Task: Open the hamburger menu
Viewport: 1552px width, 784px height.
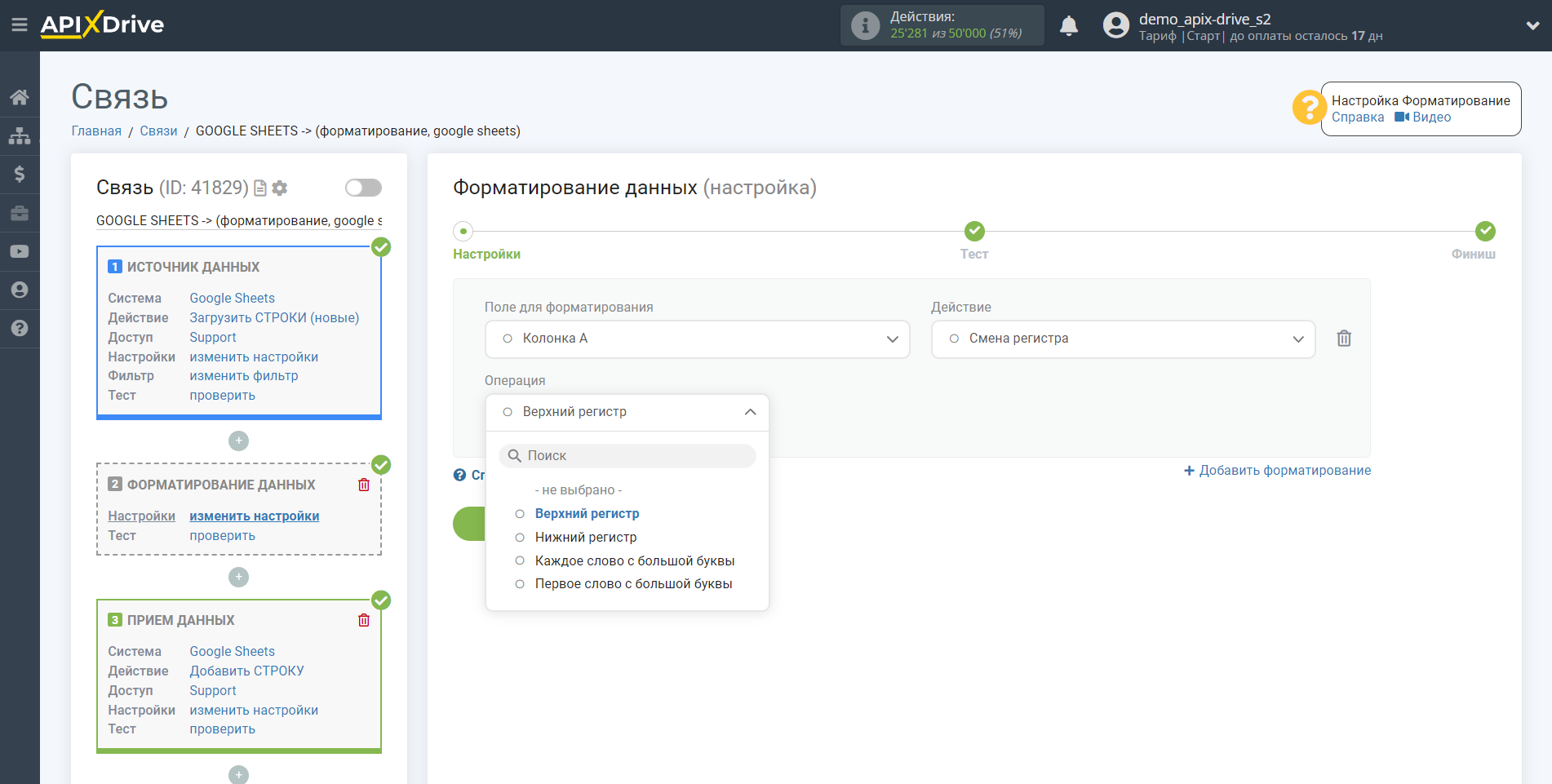Action: (x=20, y=25)
